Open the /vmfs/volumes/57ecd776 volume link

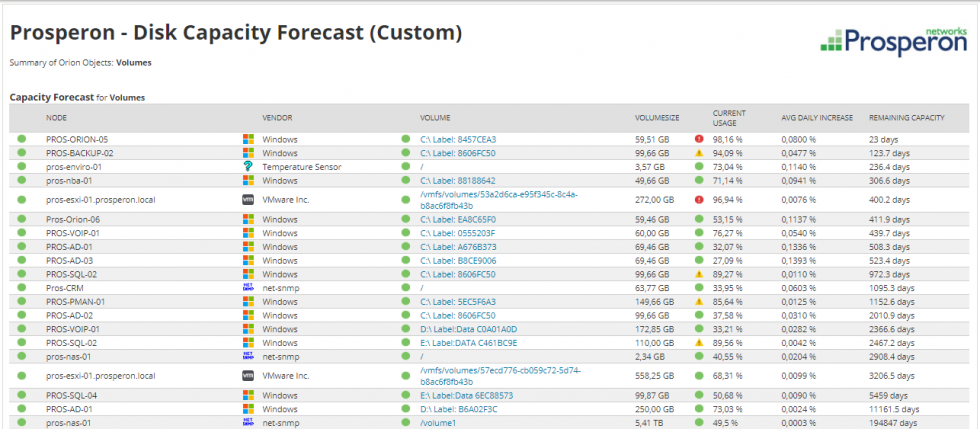500,376
